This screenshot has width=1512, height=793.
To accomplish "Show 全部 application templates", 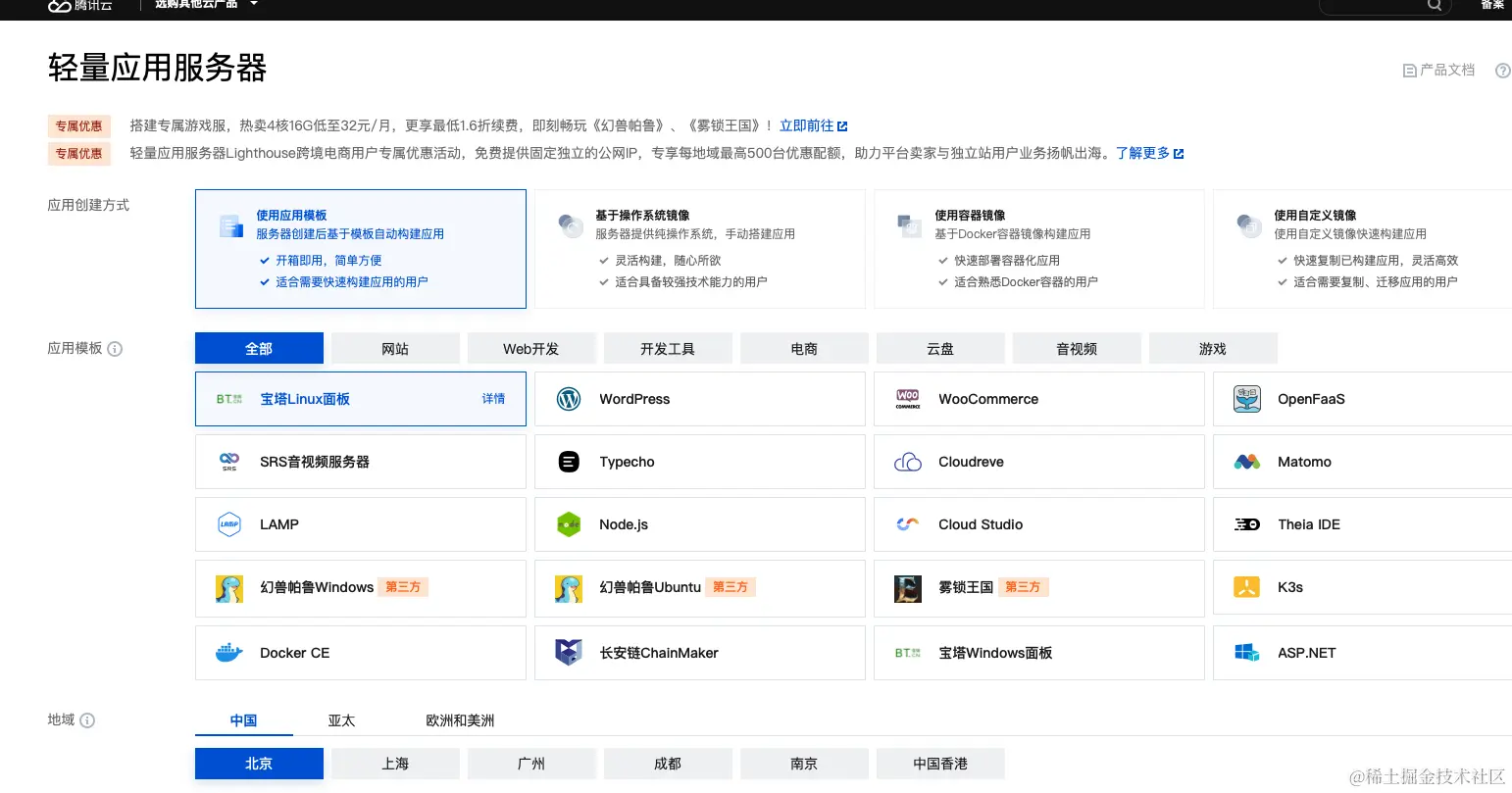I will coord(259,349).
